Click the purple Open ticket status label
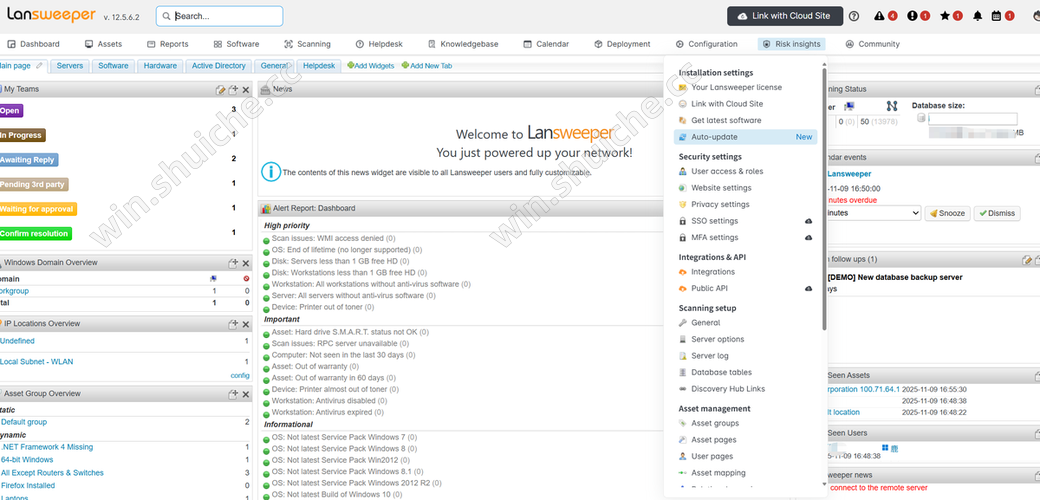Screen dimensions: 1040x500 tap(11, 111)
